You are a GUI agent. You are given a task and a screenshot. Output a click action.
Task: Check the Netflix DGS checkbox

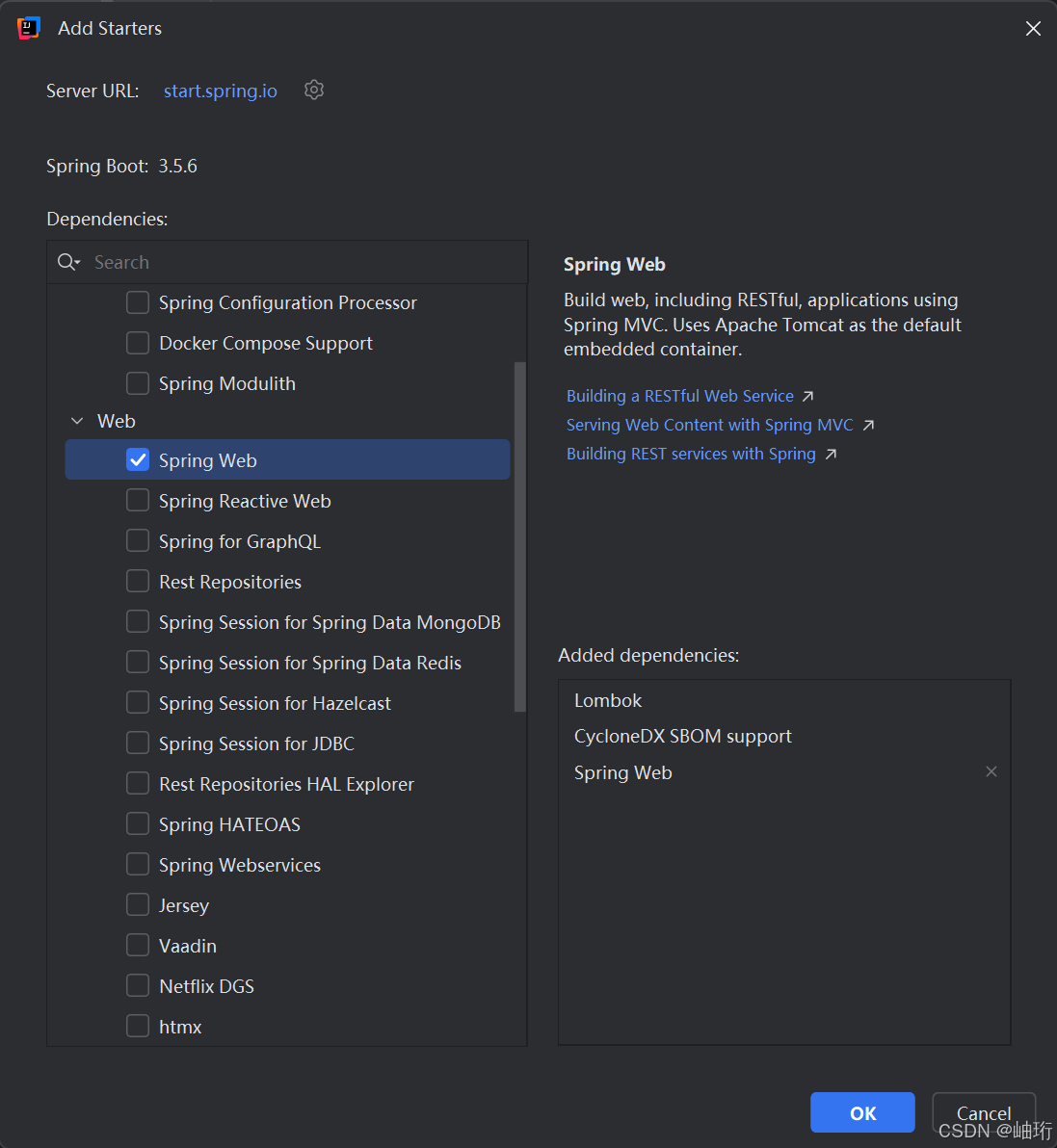[x=138, y=985]
